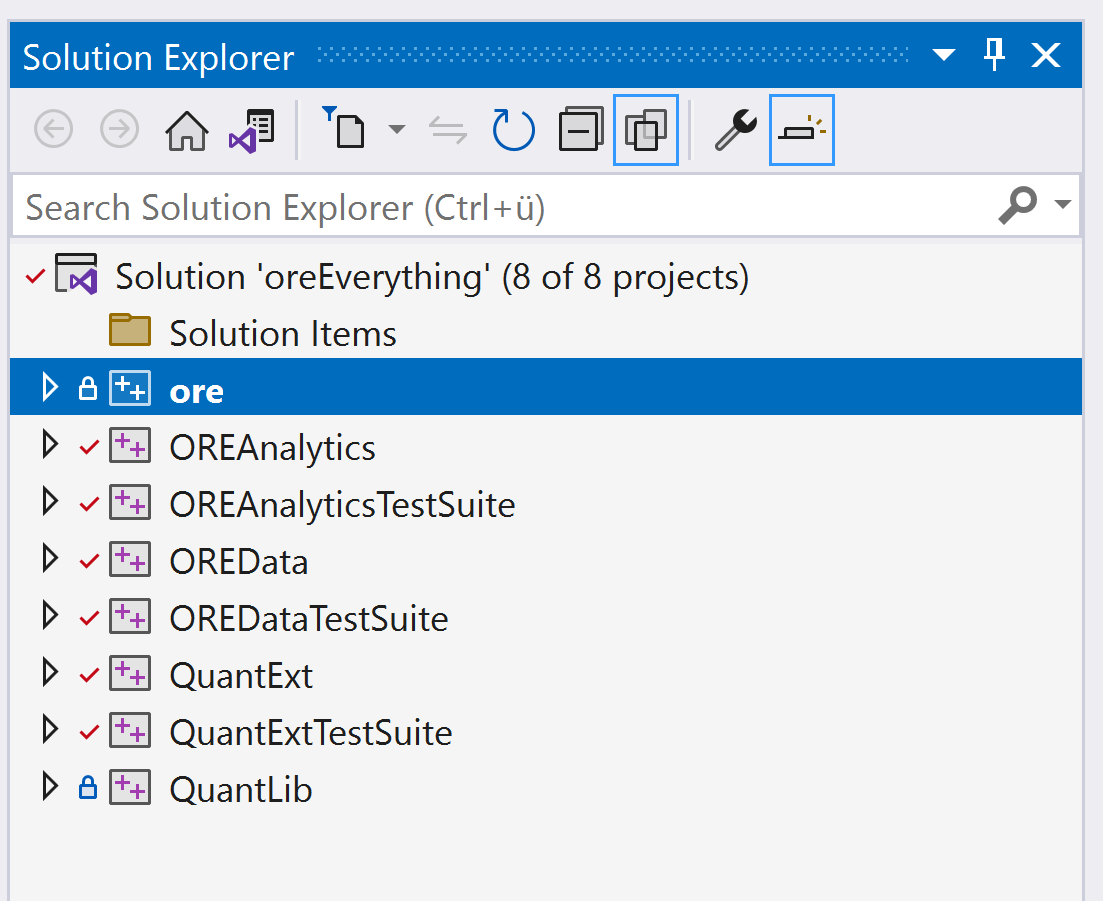Click the lock icon beside QuantLib

point(87,789)
